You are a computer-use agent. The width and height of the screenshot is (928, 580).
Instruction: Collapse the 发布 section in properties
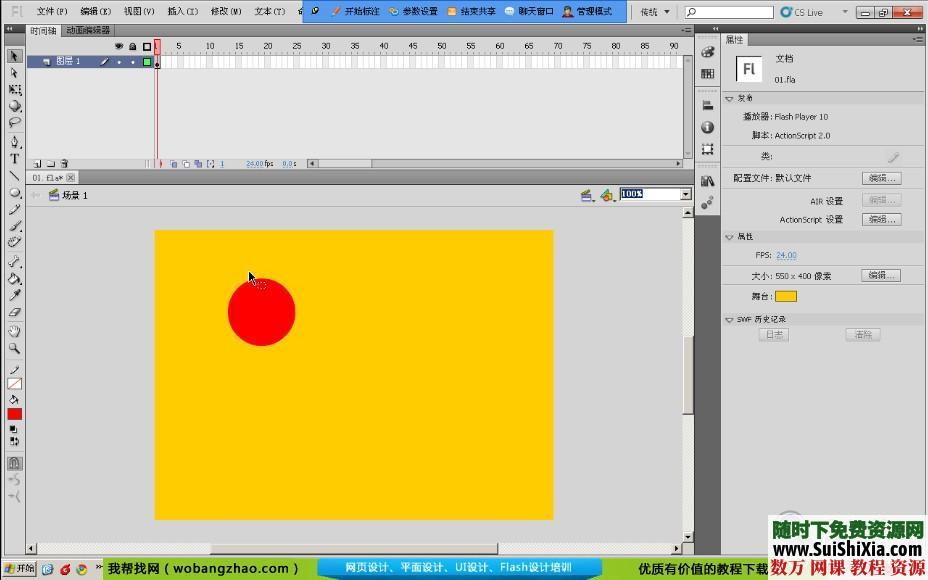(730, 98)
